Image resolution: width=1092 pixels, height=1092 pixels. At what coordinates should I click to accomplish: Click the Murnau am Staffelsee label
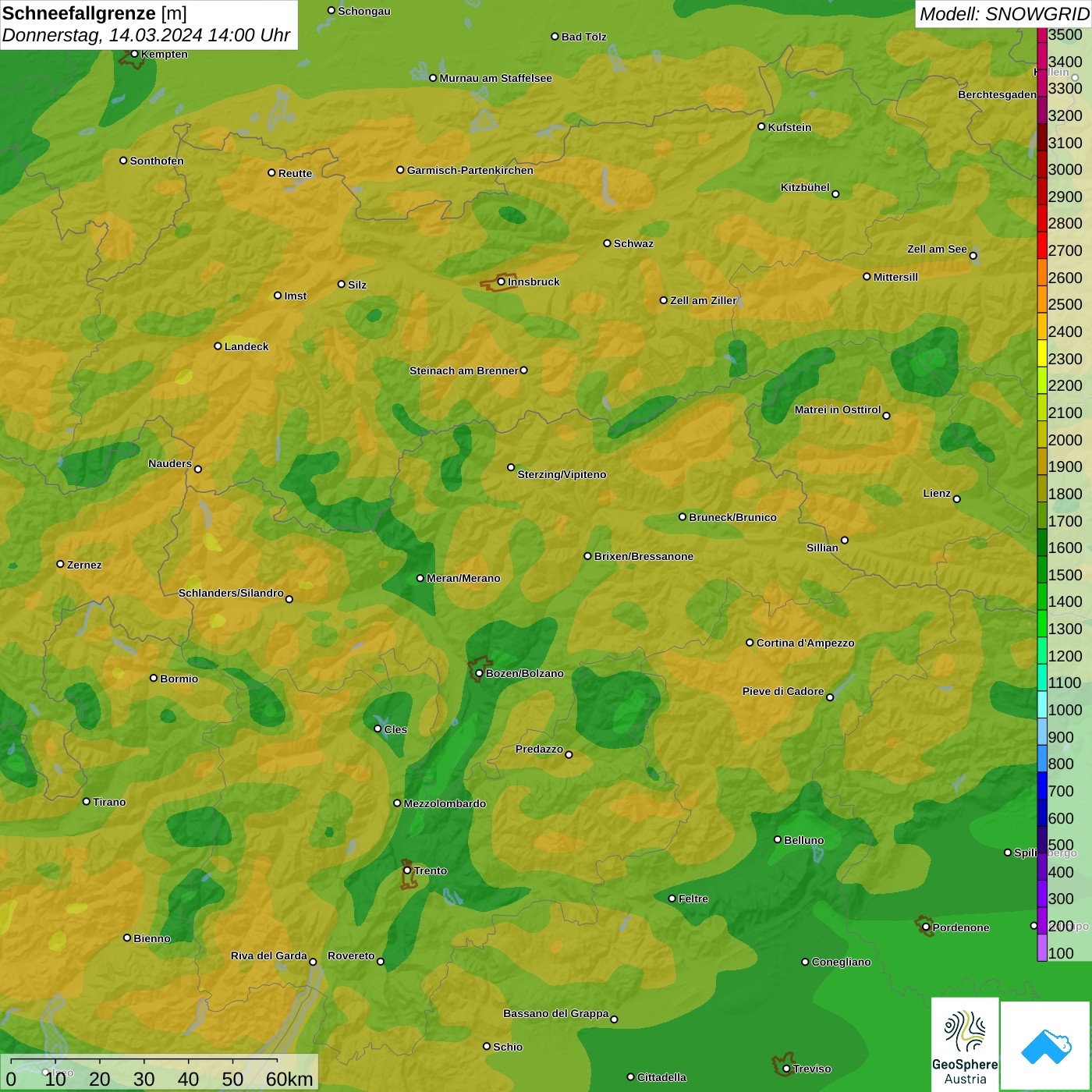(x=496, y=78)
